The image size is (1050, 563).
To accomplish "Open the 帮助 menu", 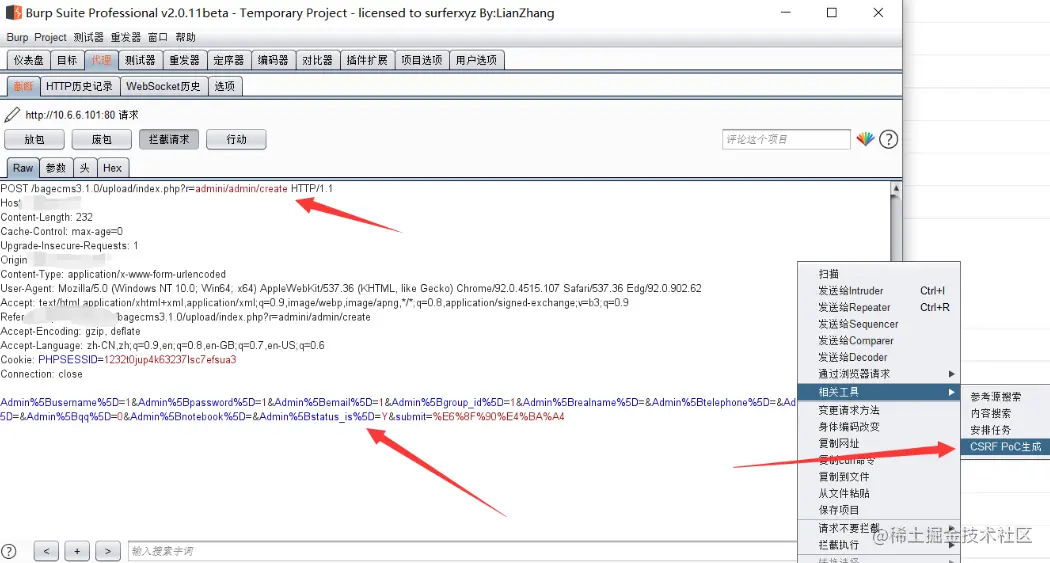I will [185, 37].
